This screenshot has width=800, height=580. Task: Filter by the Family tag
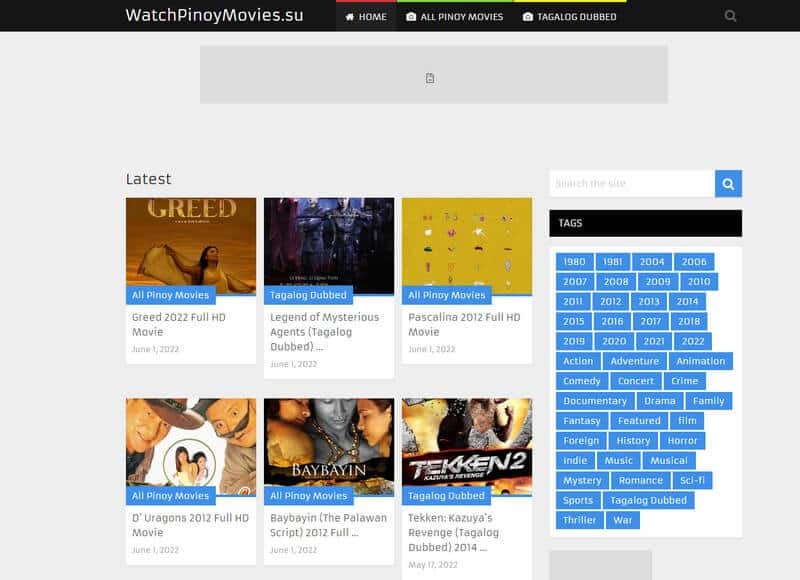click(709, 401)
